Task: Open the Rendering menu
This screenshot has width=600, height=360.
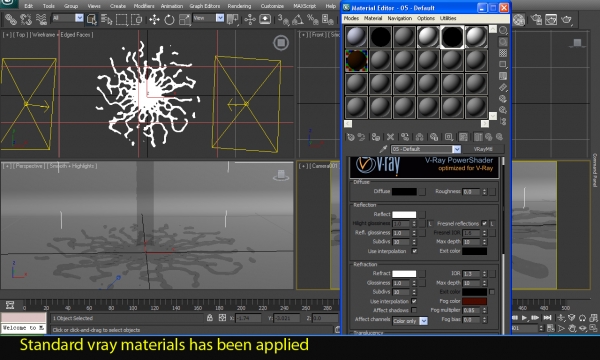Action: click(240, 6)
